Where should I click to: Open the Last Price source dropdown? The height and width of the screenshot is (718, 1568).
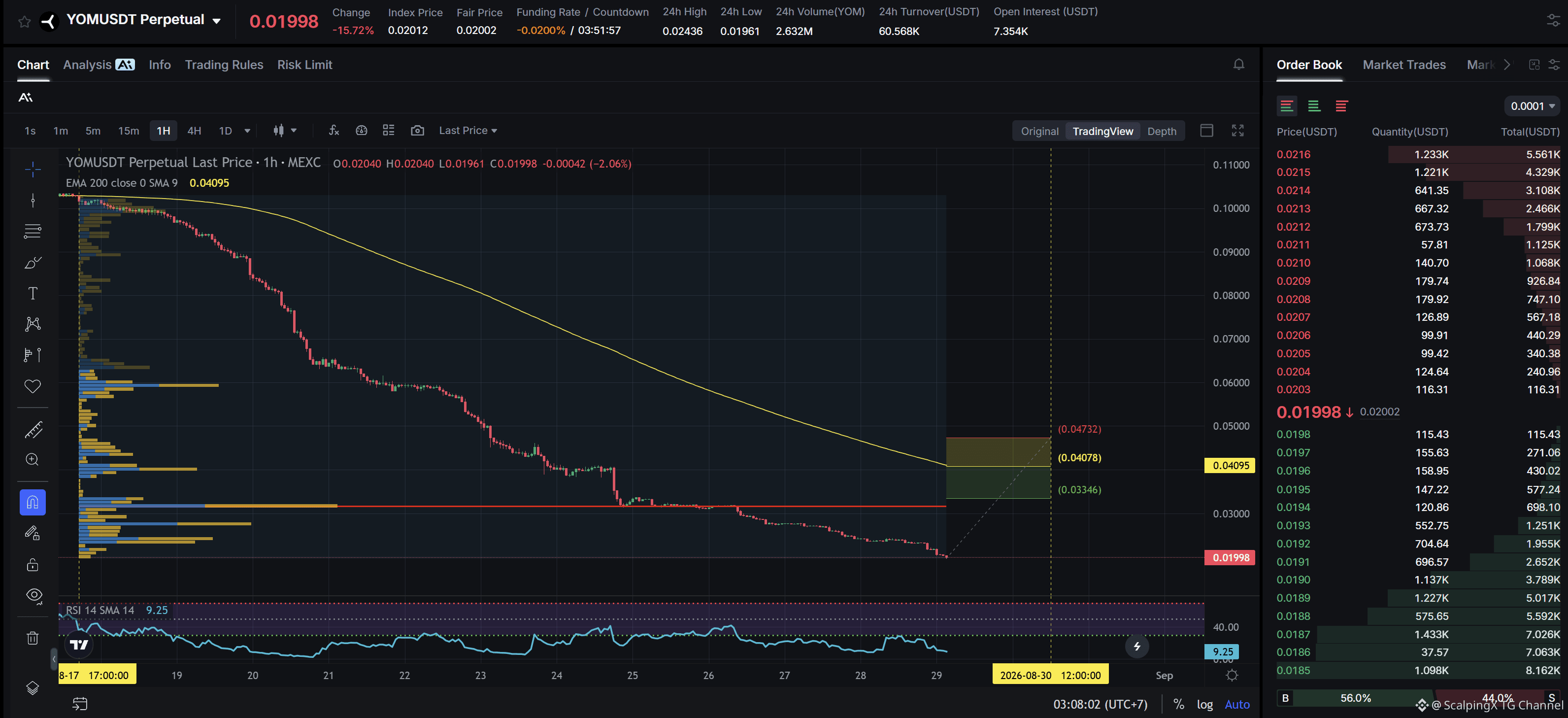coord(467,130)
